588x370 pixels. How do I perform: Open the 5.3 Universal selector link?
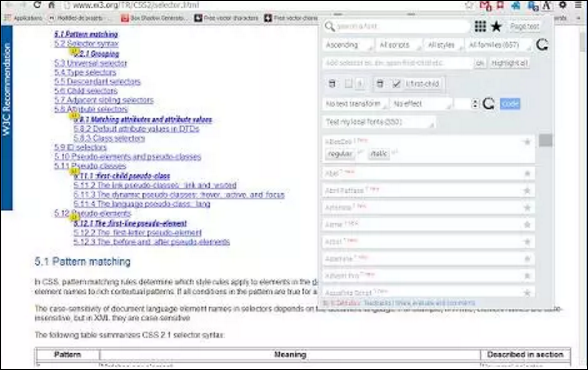click(90, 63)
